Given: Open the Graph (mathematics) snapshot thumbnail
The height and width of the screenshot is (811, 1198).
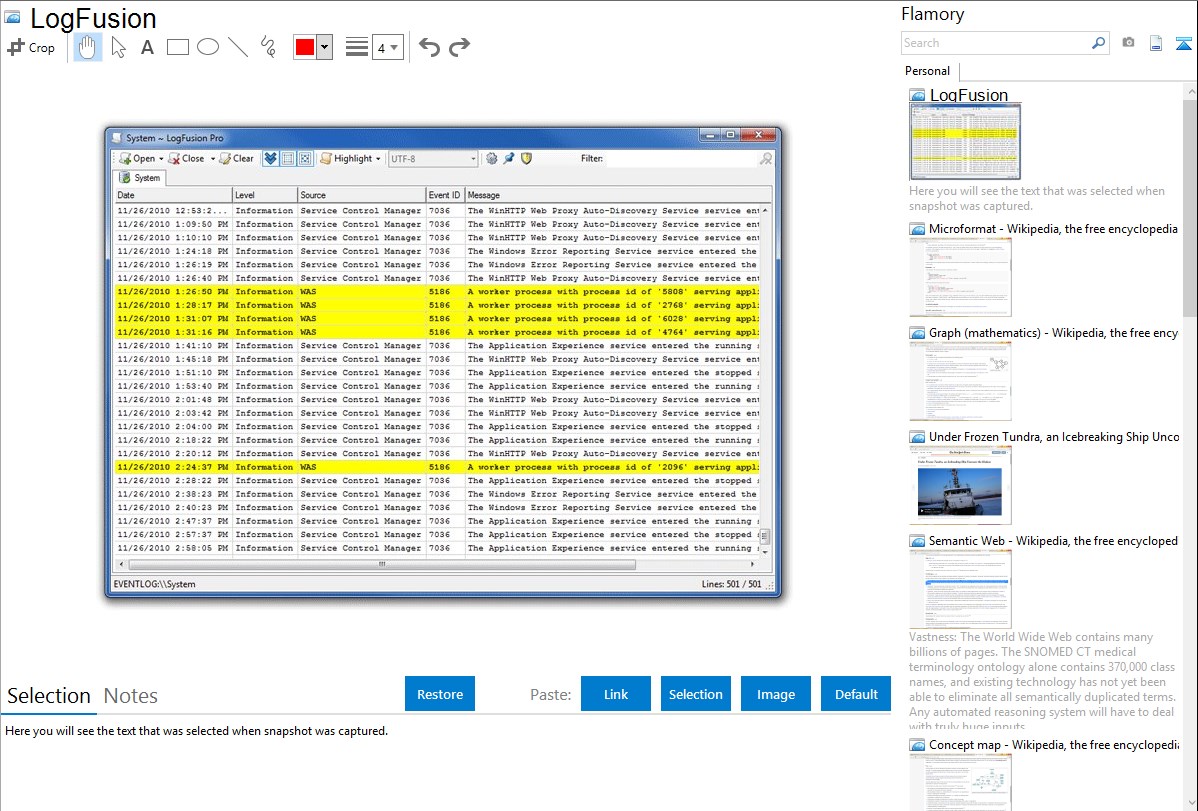Looking at the screenshot, I should pyautogui.click(x=960, y=381).
